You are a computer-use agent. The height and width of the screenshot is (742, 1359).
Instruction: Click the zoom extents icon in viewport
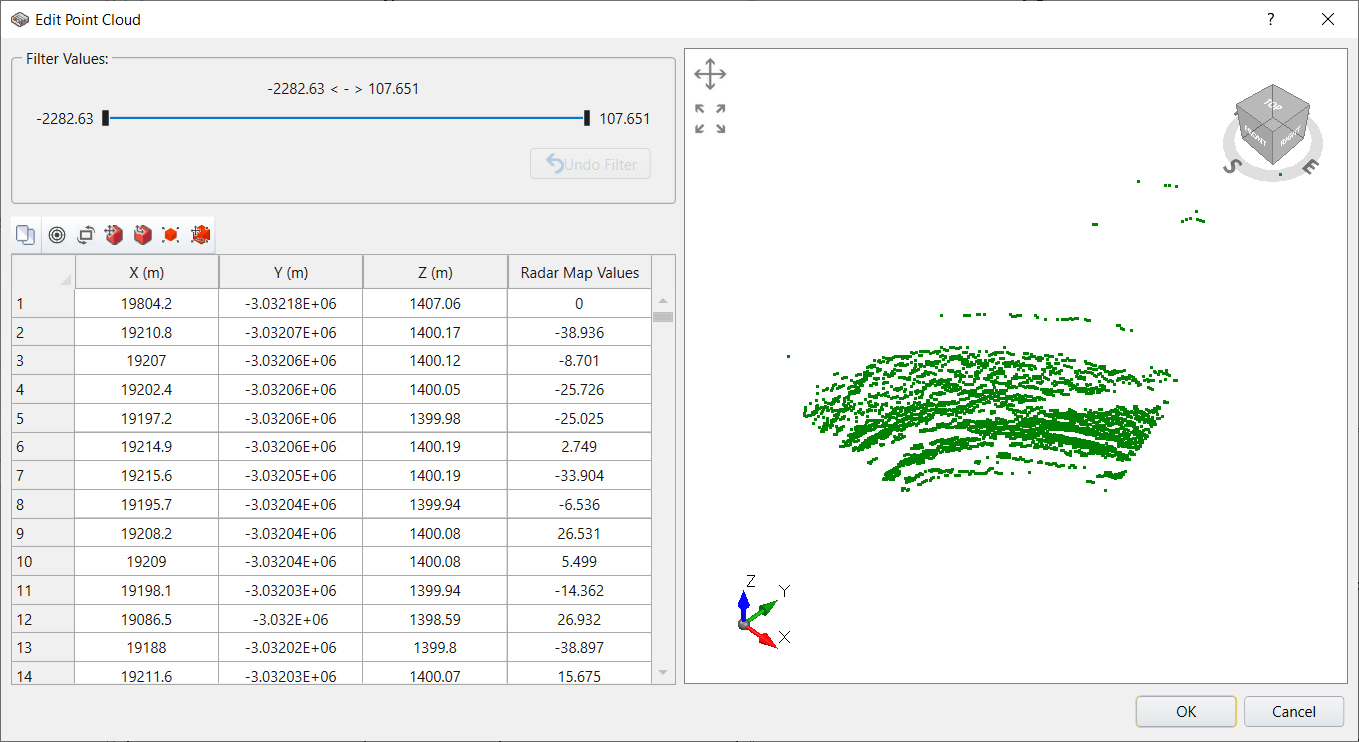pos(710,118)
